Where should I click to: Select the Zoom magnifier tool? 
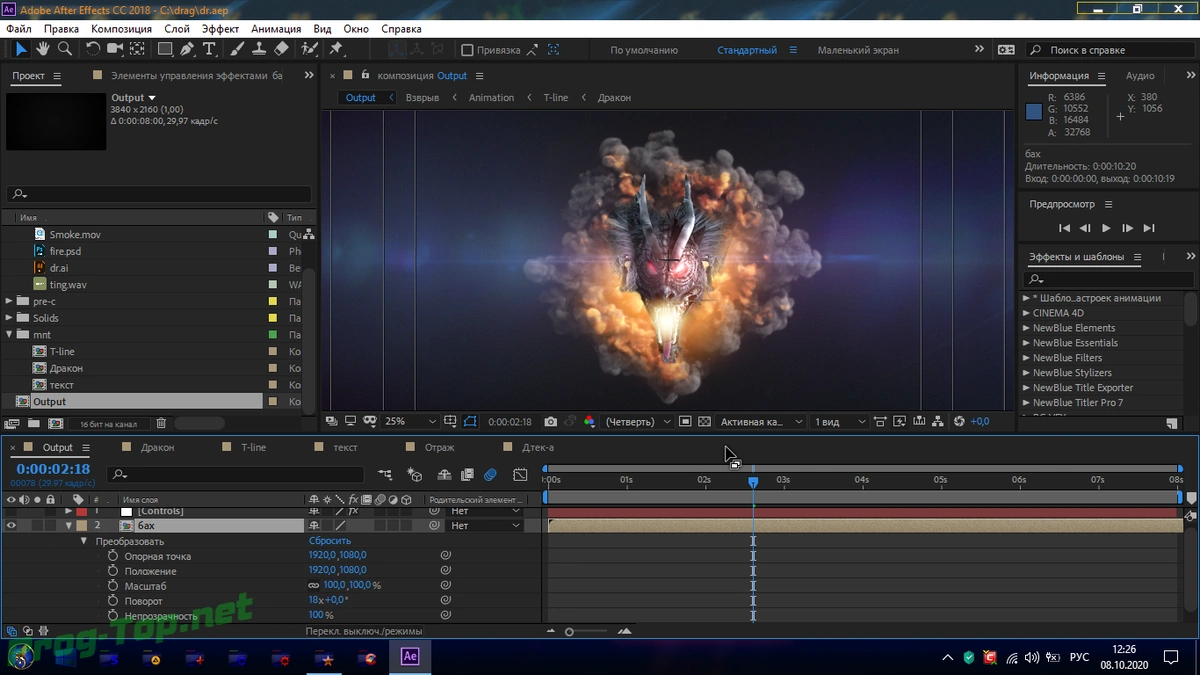pos(65,49)
